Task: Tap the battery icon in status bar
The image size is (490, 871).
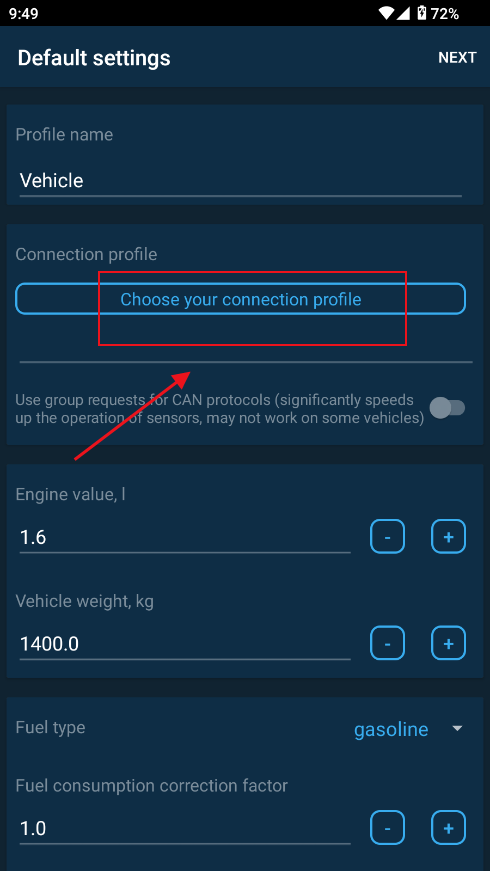Action: coord(422,13)
